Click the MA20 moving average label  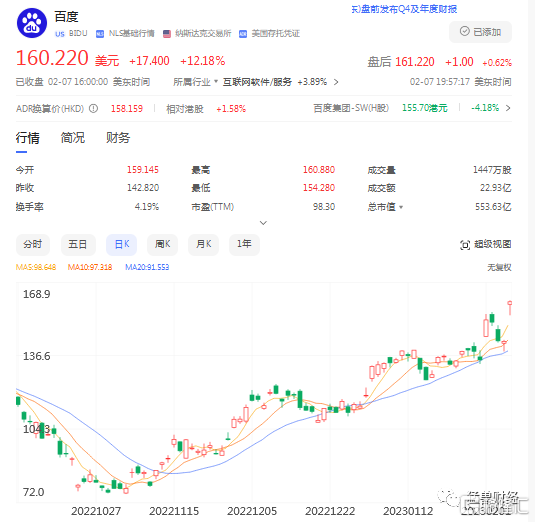[x=147, y=267]
